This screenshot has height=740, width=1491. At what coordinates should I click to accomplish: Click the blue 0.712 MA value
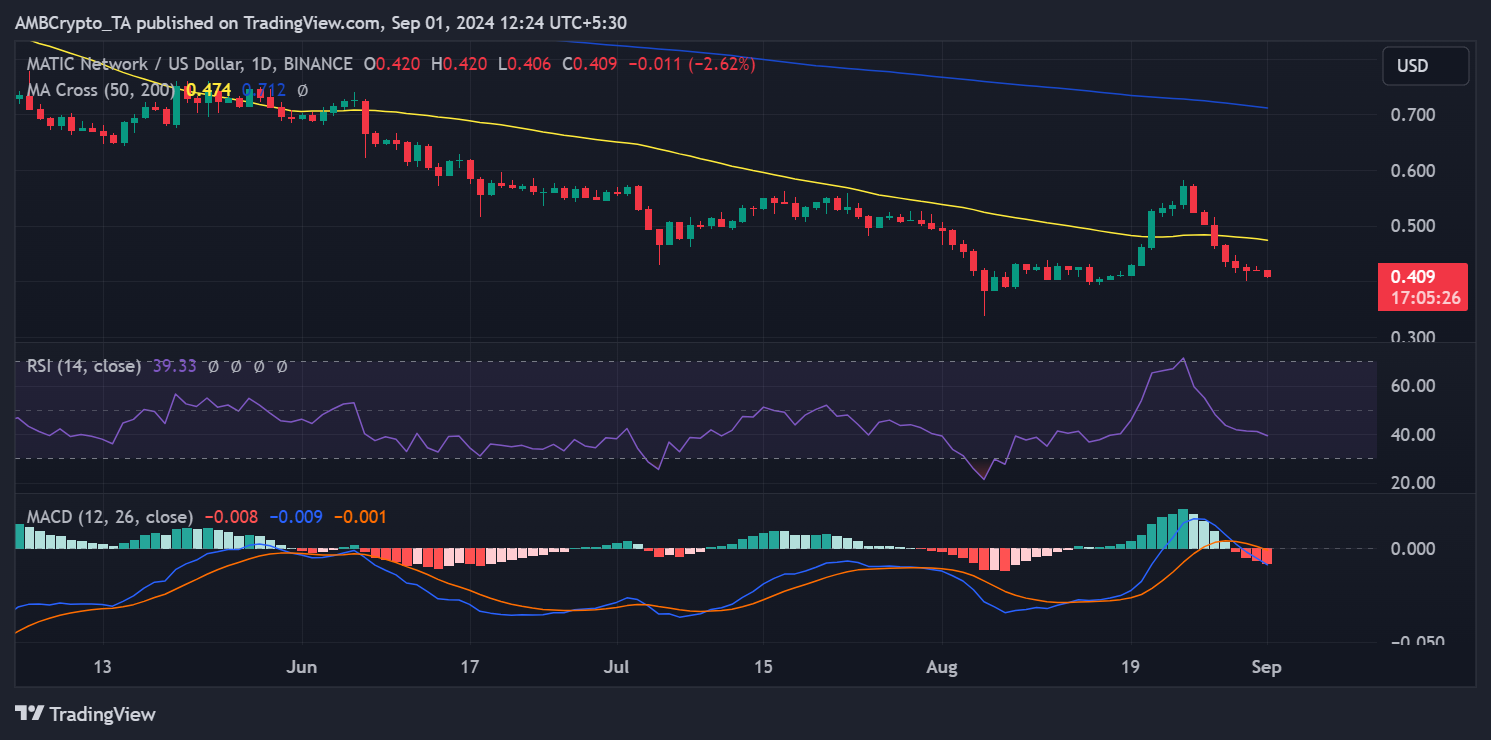coord(264,90)
